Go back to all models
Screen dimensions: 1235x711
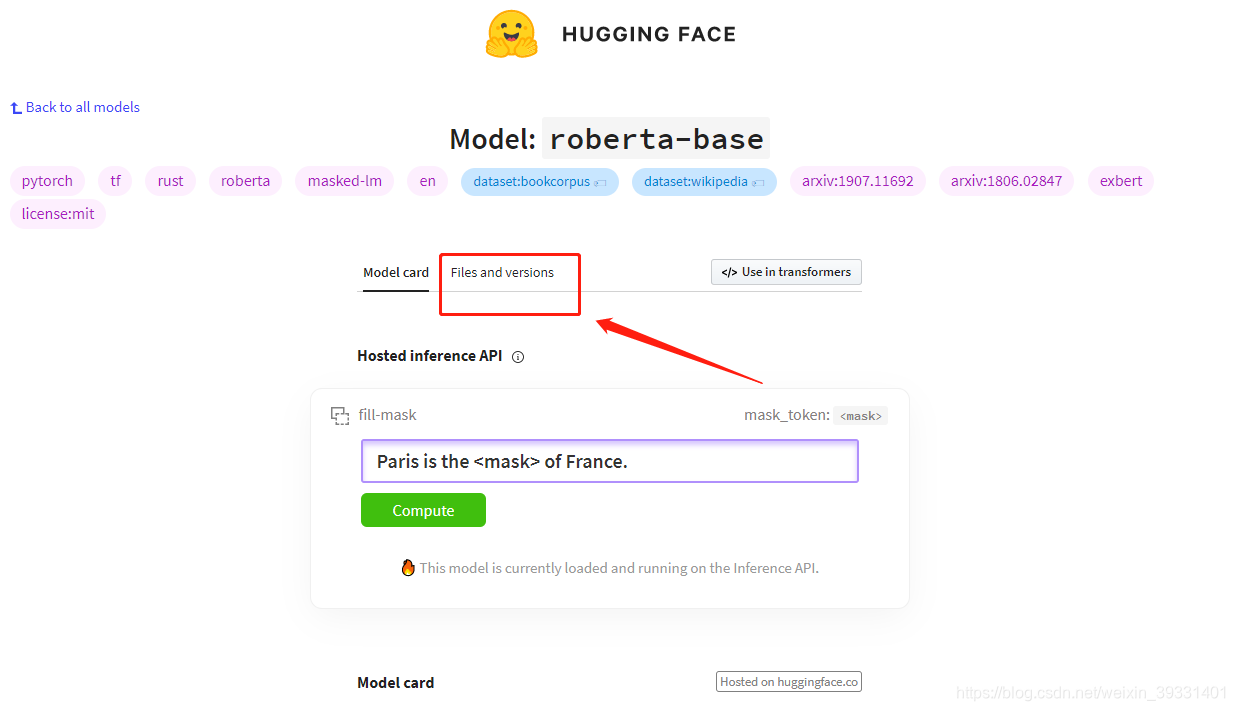(x=75, y=107)
